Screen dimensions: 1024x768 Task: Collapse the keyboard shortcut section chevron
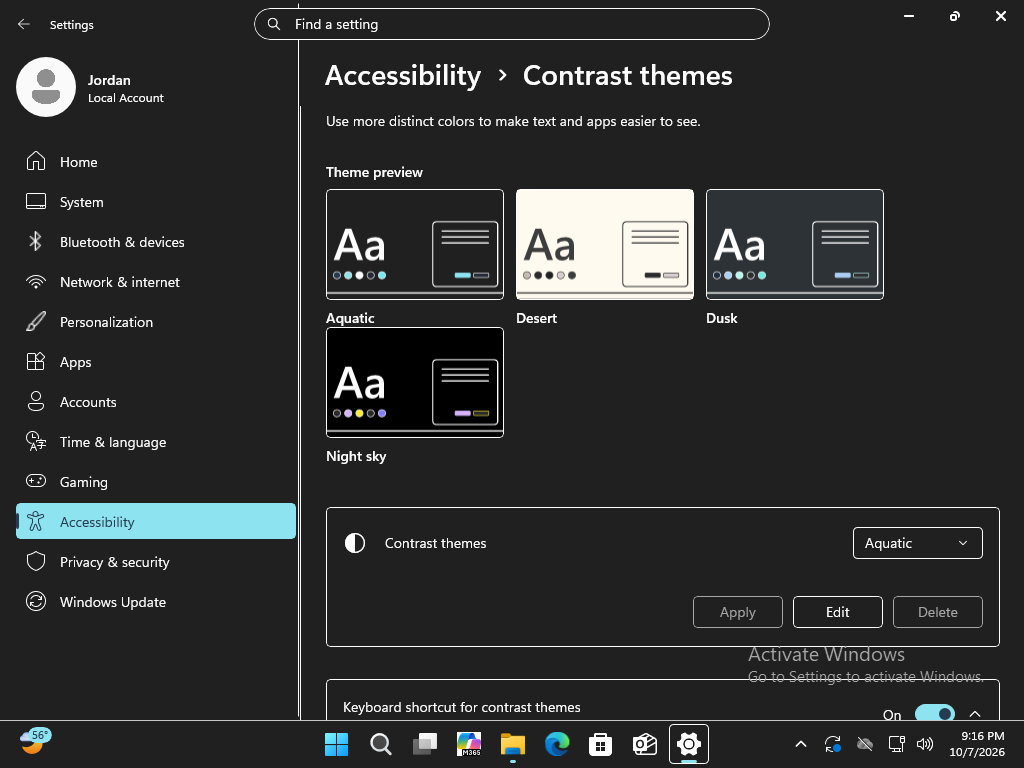point(975,714)
